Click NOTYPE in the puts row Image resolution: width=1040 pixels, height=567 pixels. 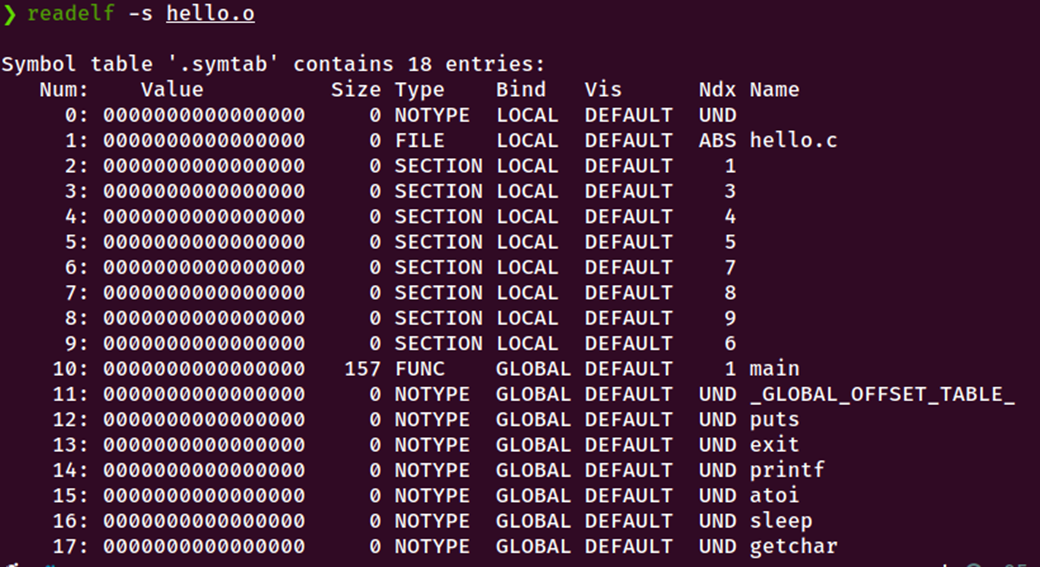coord(432,420)
